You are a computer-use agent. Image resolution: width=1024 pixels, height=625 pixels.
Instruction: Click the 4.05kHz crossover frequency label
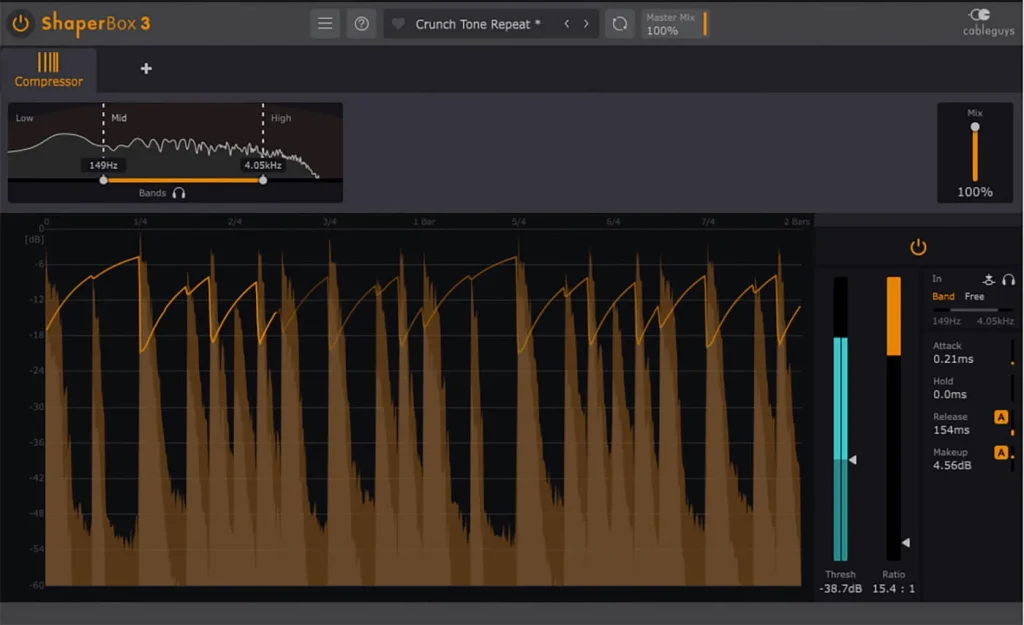coord(263,165)
